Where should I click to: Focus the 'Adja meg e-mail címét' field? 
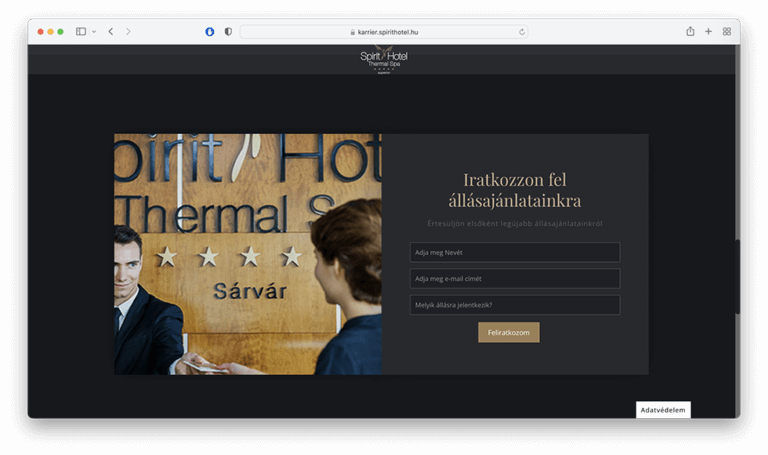[x=514, y=278]
